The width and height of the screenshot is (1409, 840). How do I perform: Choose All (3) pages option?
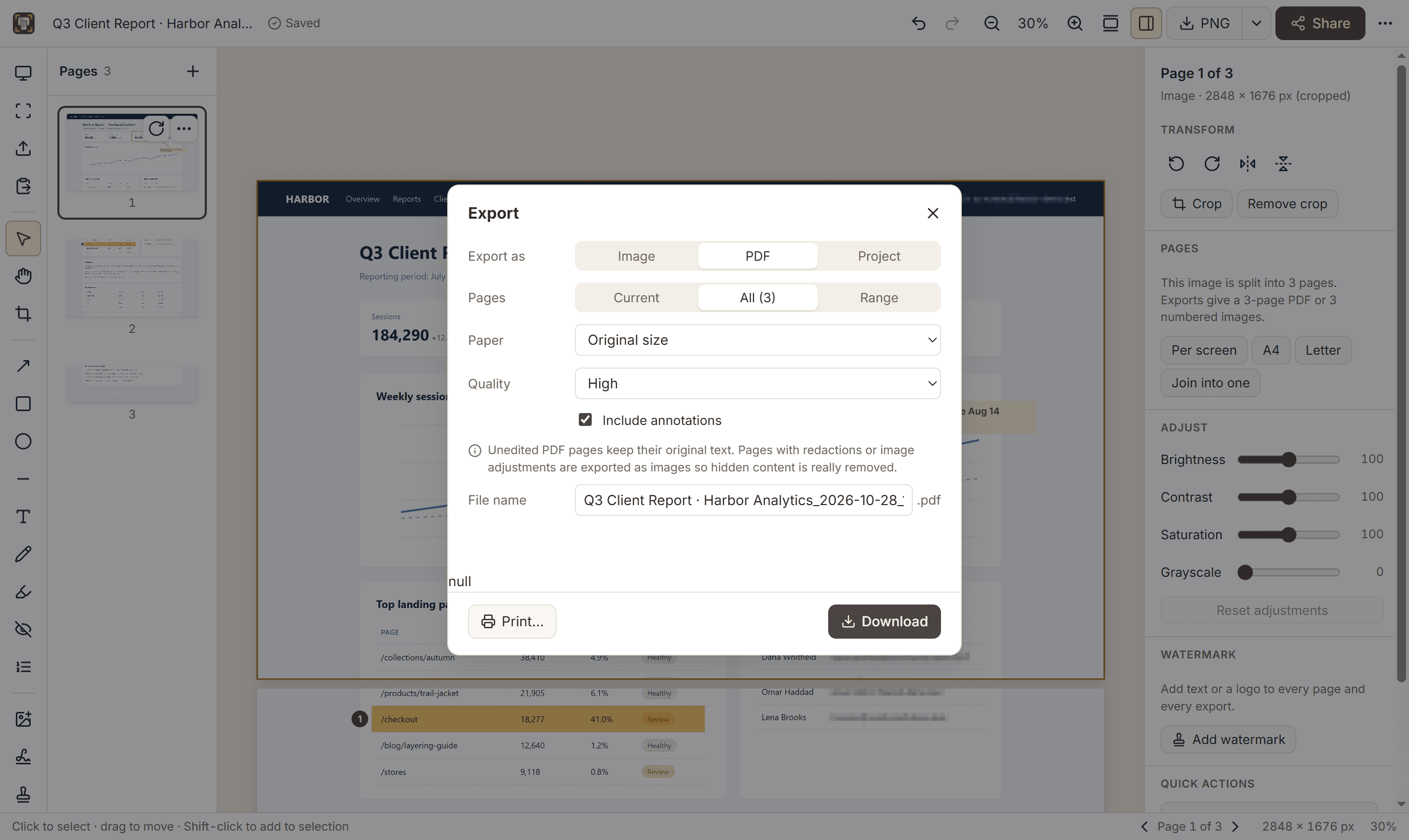click(757, 298)
